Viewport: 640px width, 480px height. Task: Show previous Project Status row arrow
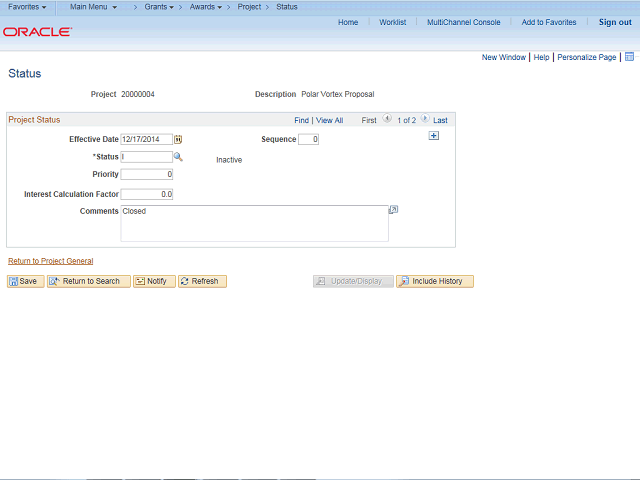pyautogui.click(x=387, y=119)
